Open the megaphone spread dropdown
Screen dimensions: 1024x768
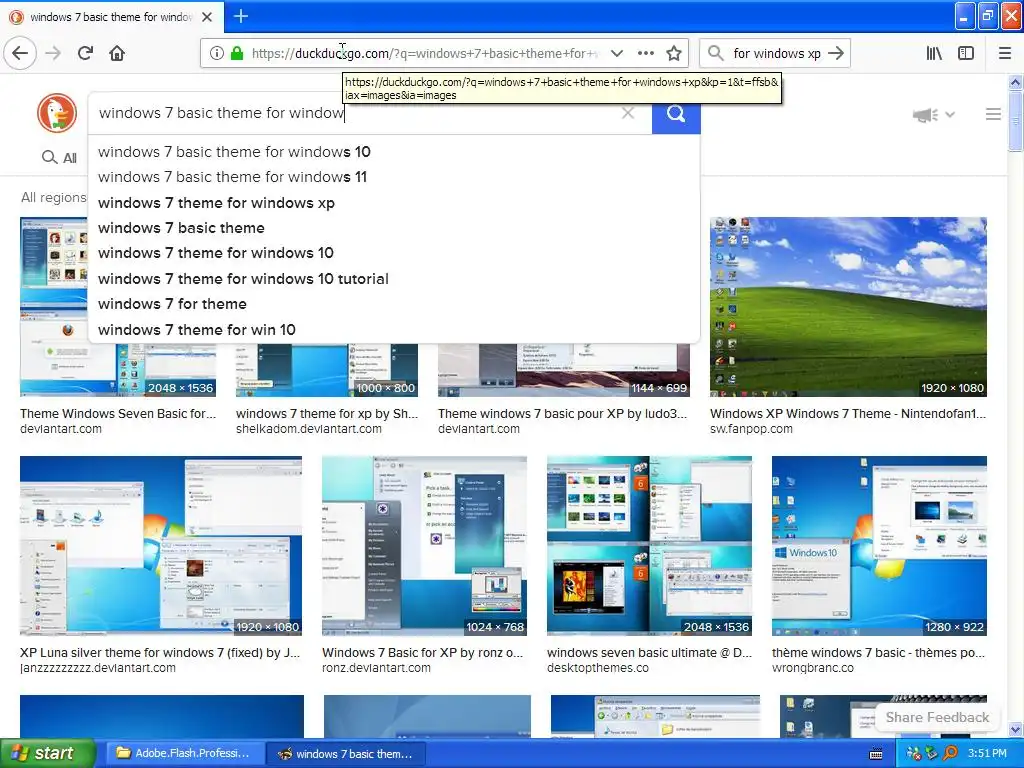click(934, 115)
